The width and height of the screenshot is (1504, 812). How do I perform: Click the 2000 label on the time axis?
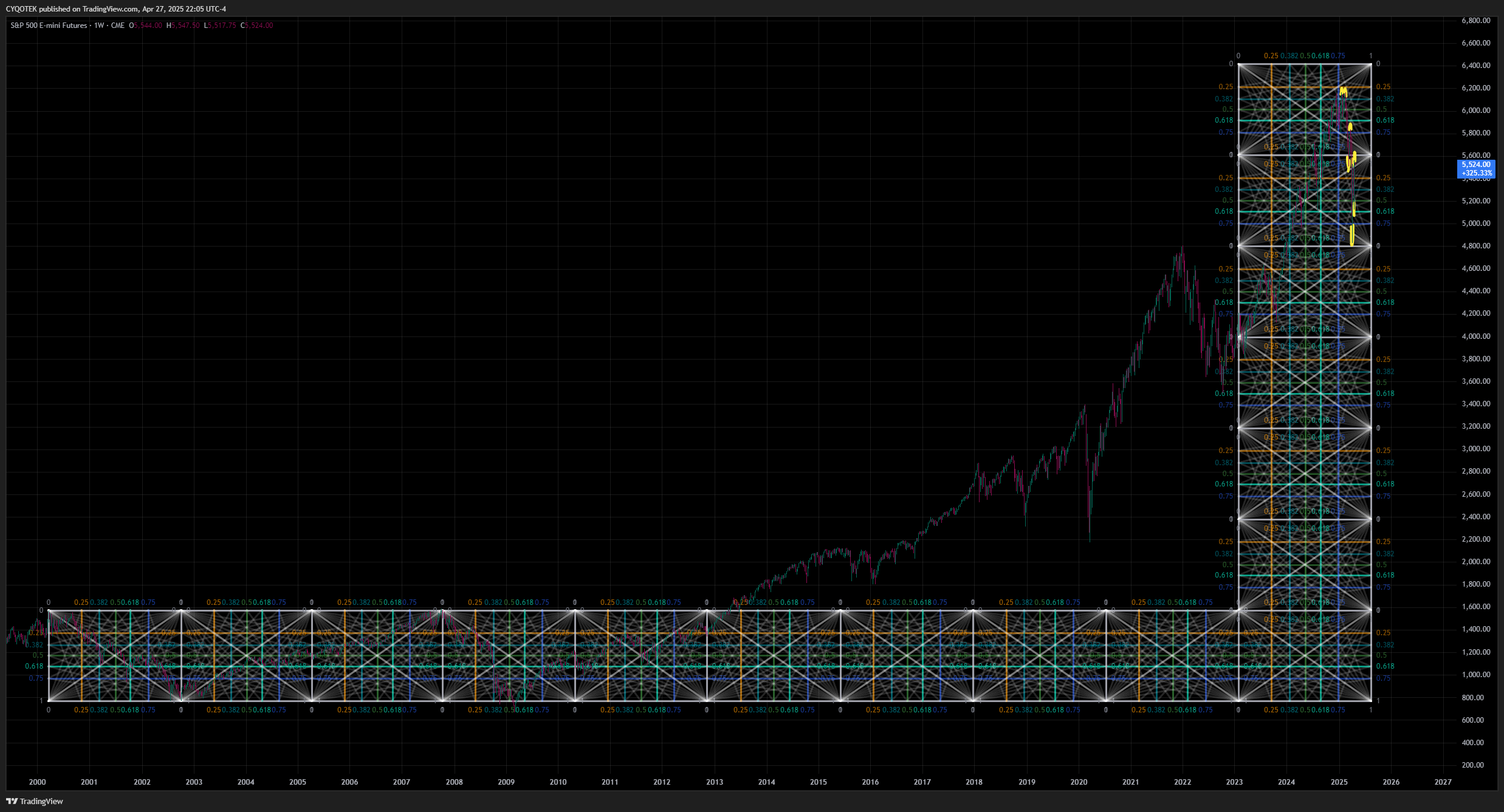(38, 782)
